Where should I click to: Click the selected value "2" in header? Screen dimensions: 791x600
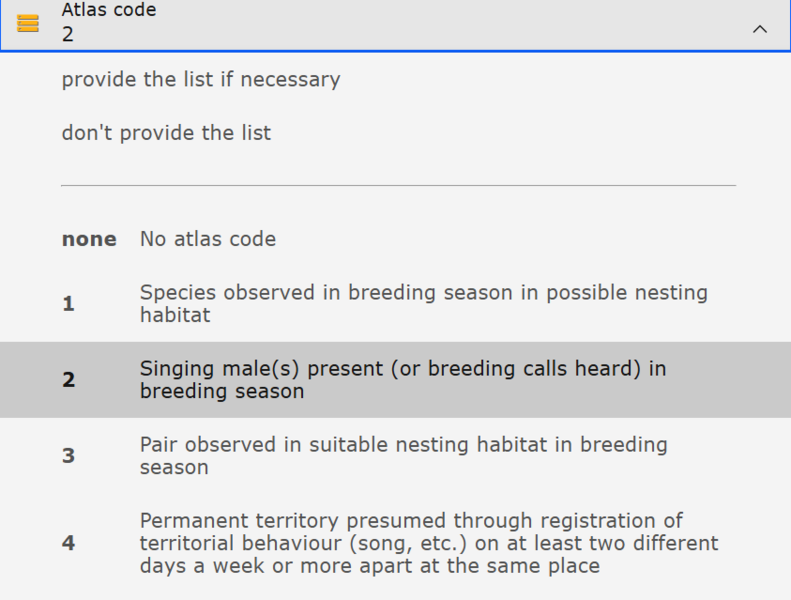pyautogui.click(x=68, y=34)
